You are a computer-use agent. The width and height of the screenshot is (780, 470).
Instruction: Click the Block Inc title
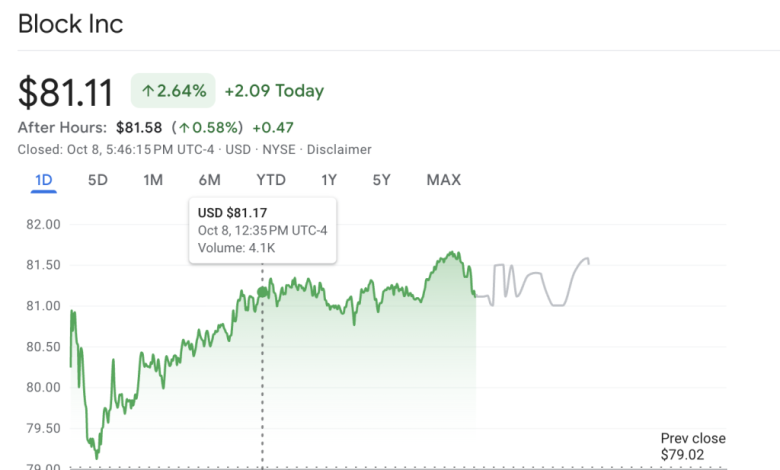71,24
